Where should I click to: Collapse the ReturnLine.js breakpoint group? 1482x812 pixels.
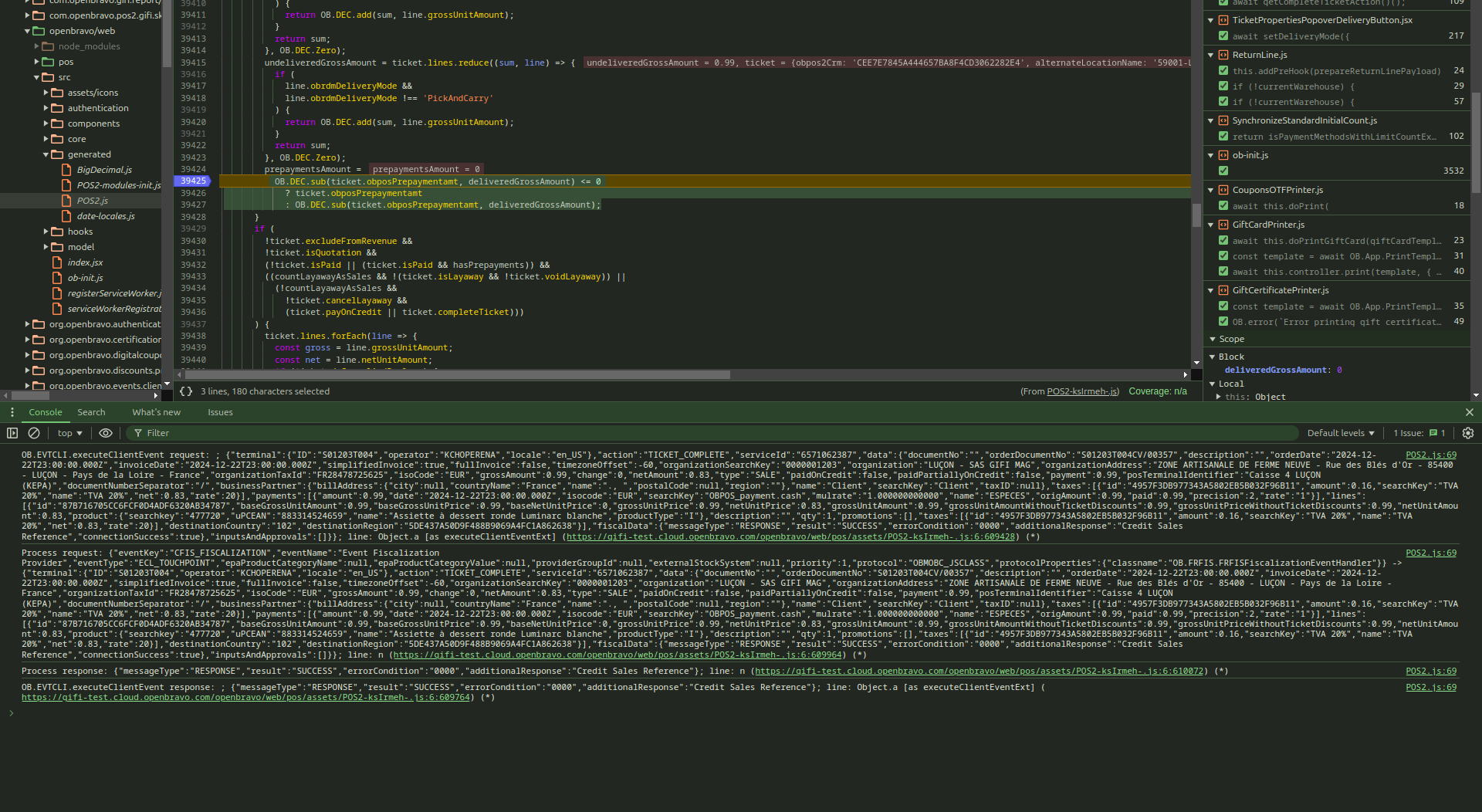[1211, 55]
